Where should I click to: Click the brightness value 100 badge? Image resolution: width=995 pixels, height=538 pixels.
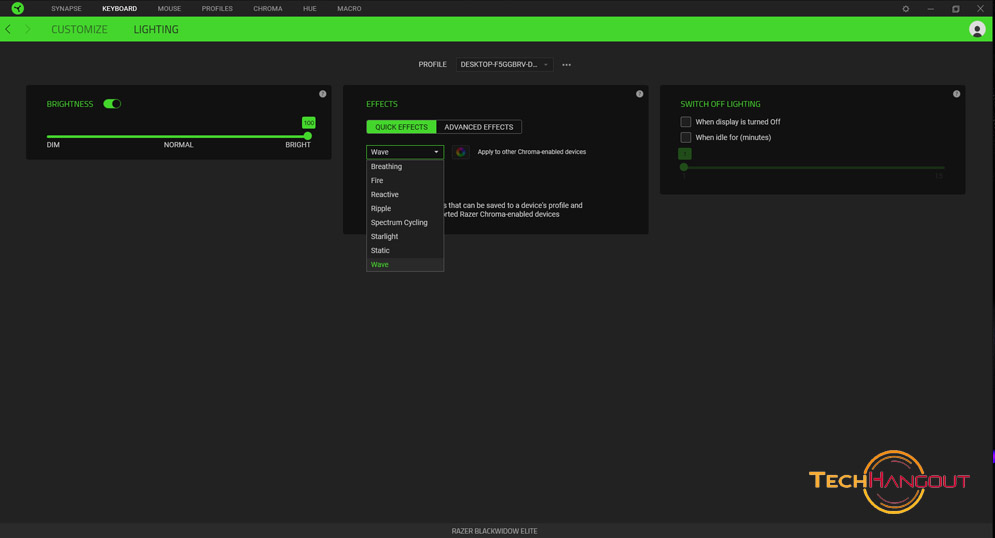pyautogui.click(x=308, y=122)
